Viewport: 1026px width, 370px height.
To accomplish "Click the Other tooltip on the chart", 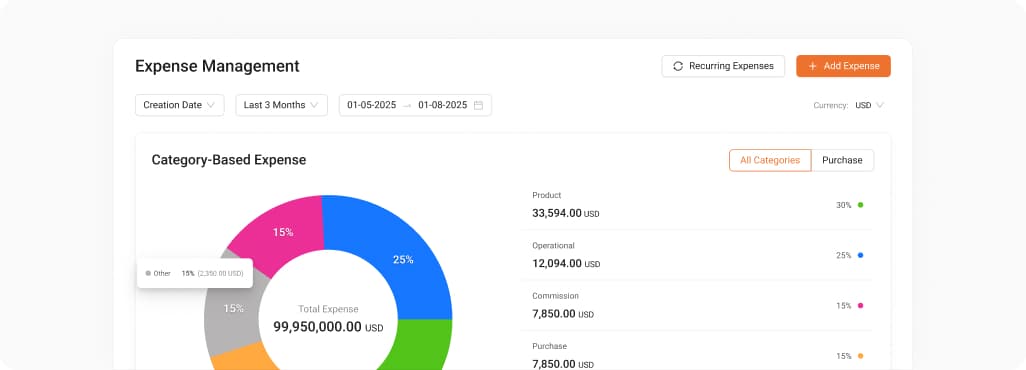I will coord(195,273).
